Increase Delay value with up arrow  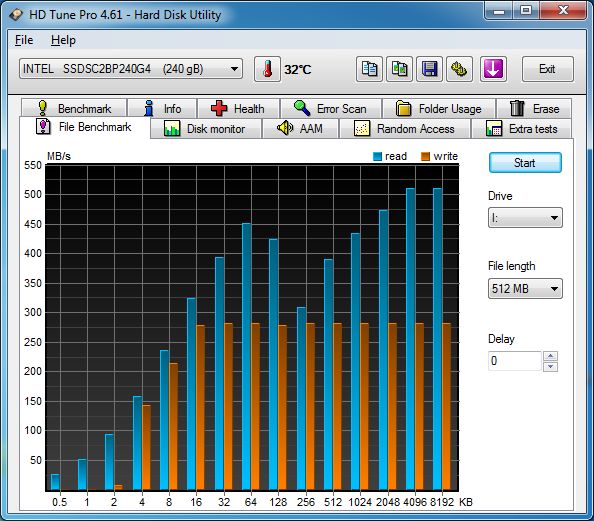(x=550, y=356)
